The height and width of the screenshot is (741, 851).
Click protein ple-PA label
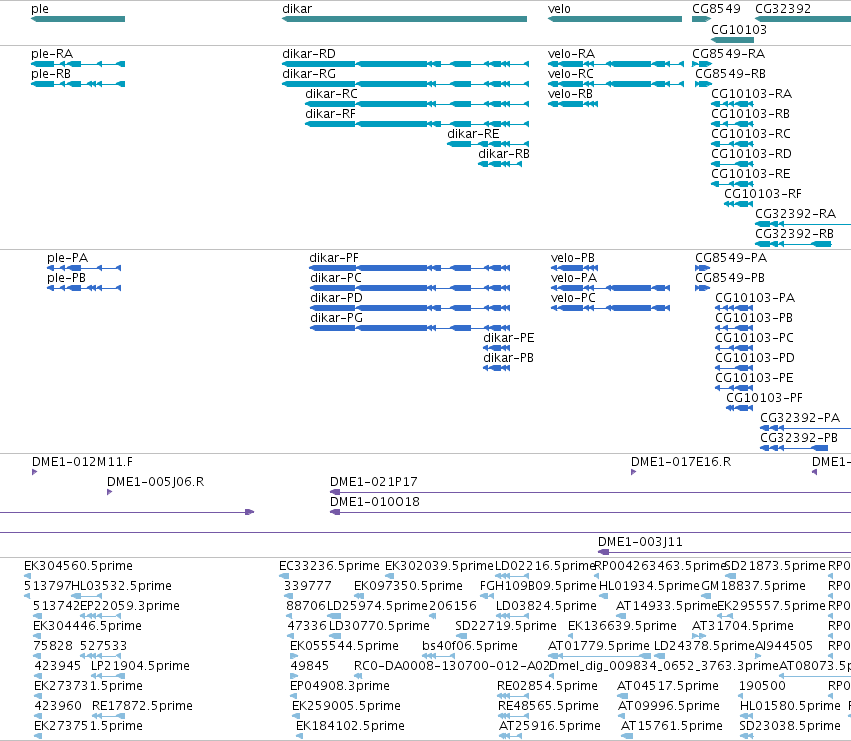click(67, 258)
